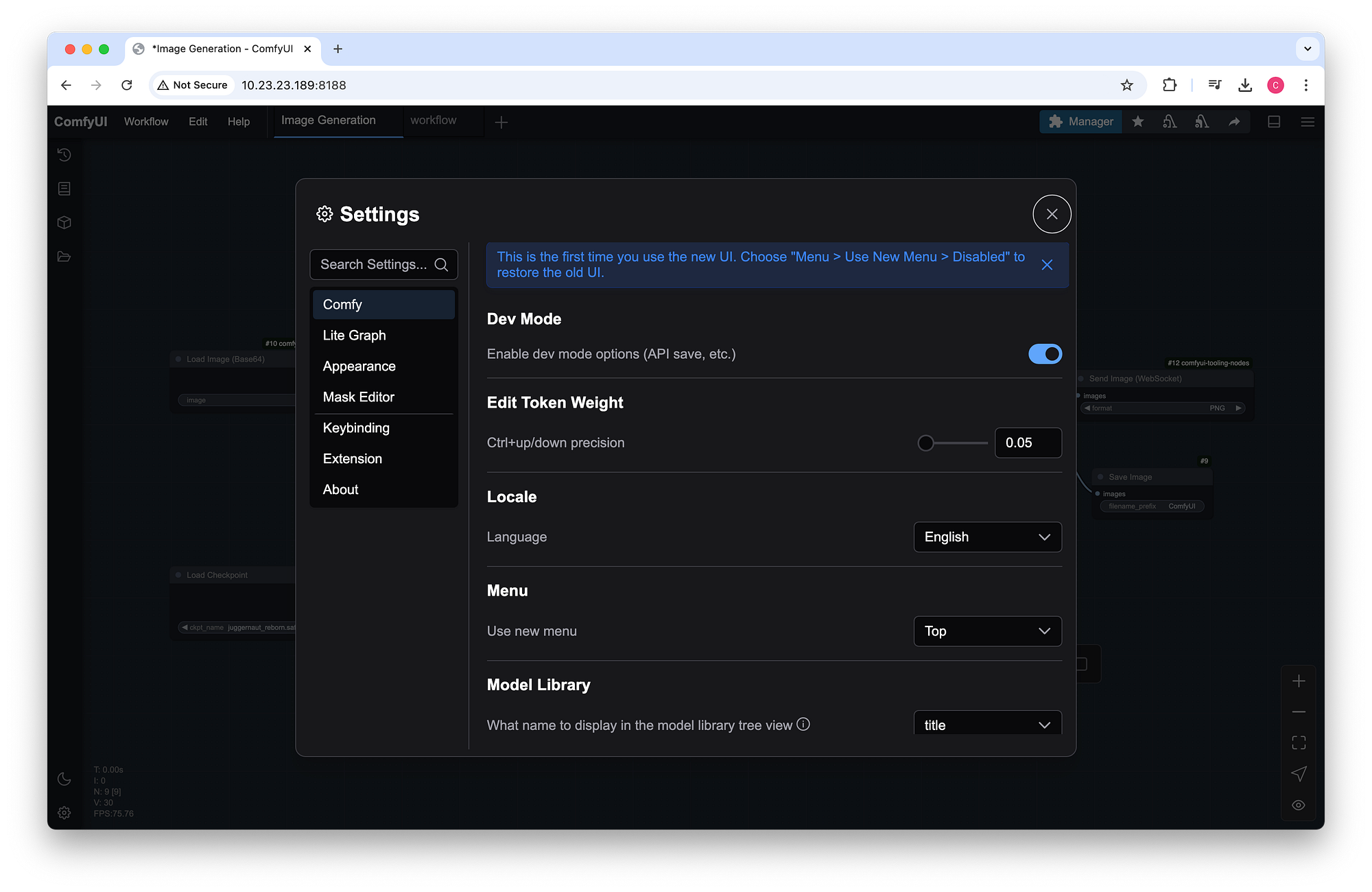Select the Keybinding settings category
1372x892 pixels.
point(356,428)
